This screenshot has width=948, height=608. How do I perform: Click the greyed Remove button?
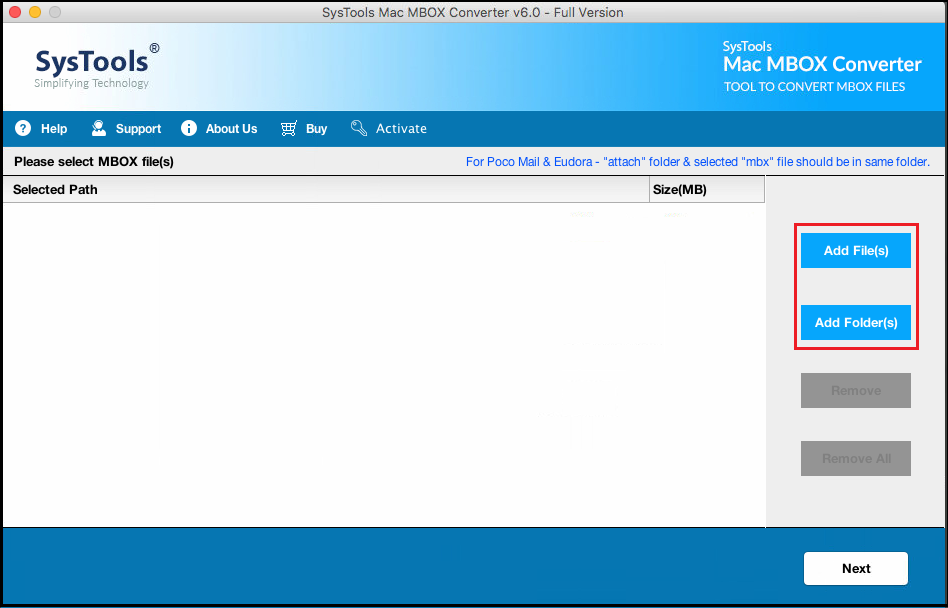(x=855, y=390)
